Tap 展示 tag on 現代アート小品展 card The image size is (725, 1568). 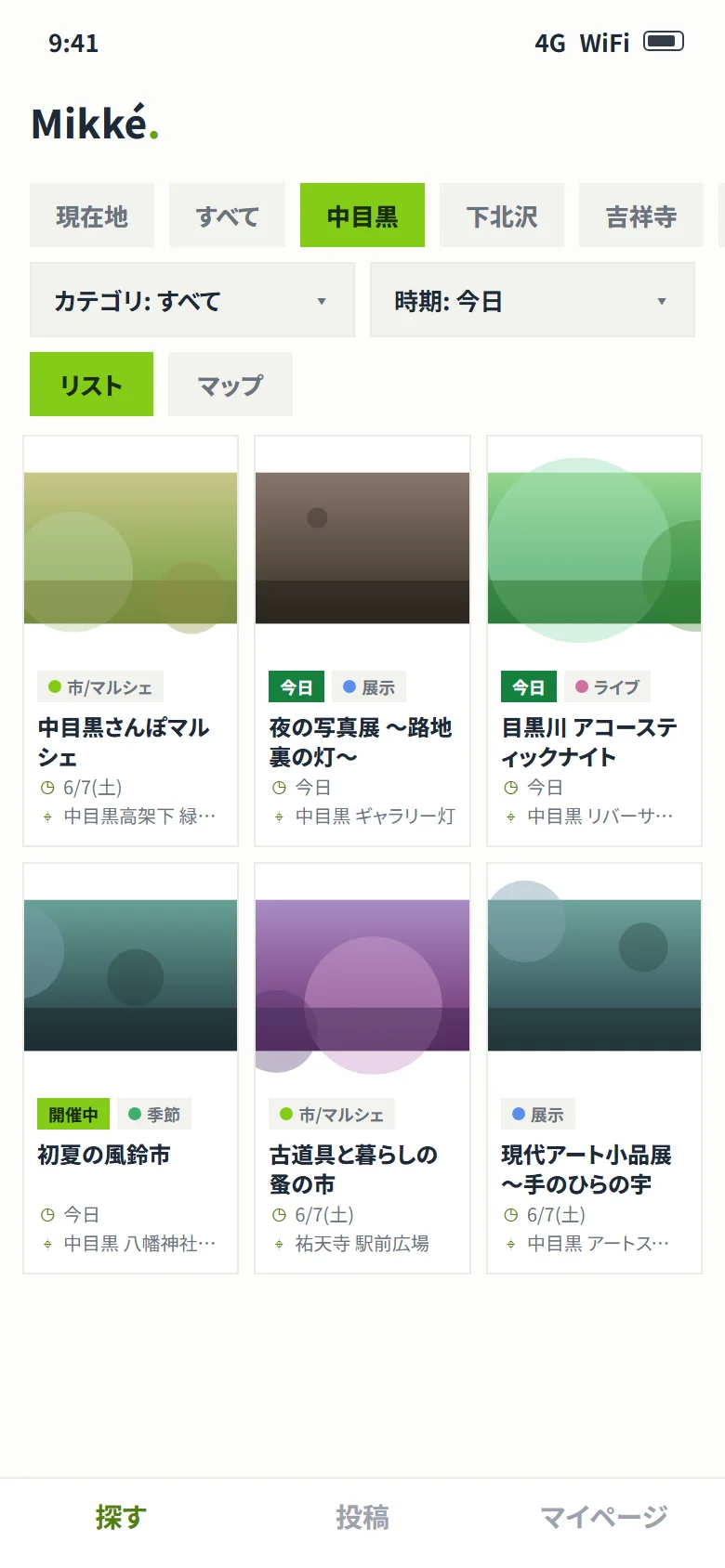pos(538,1115)
